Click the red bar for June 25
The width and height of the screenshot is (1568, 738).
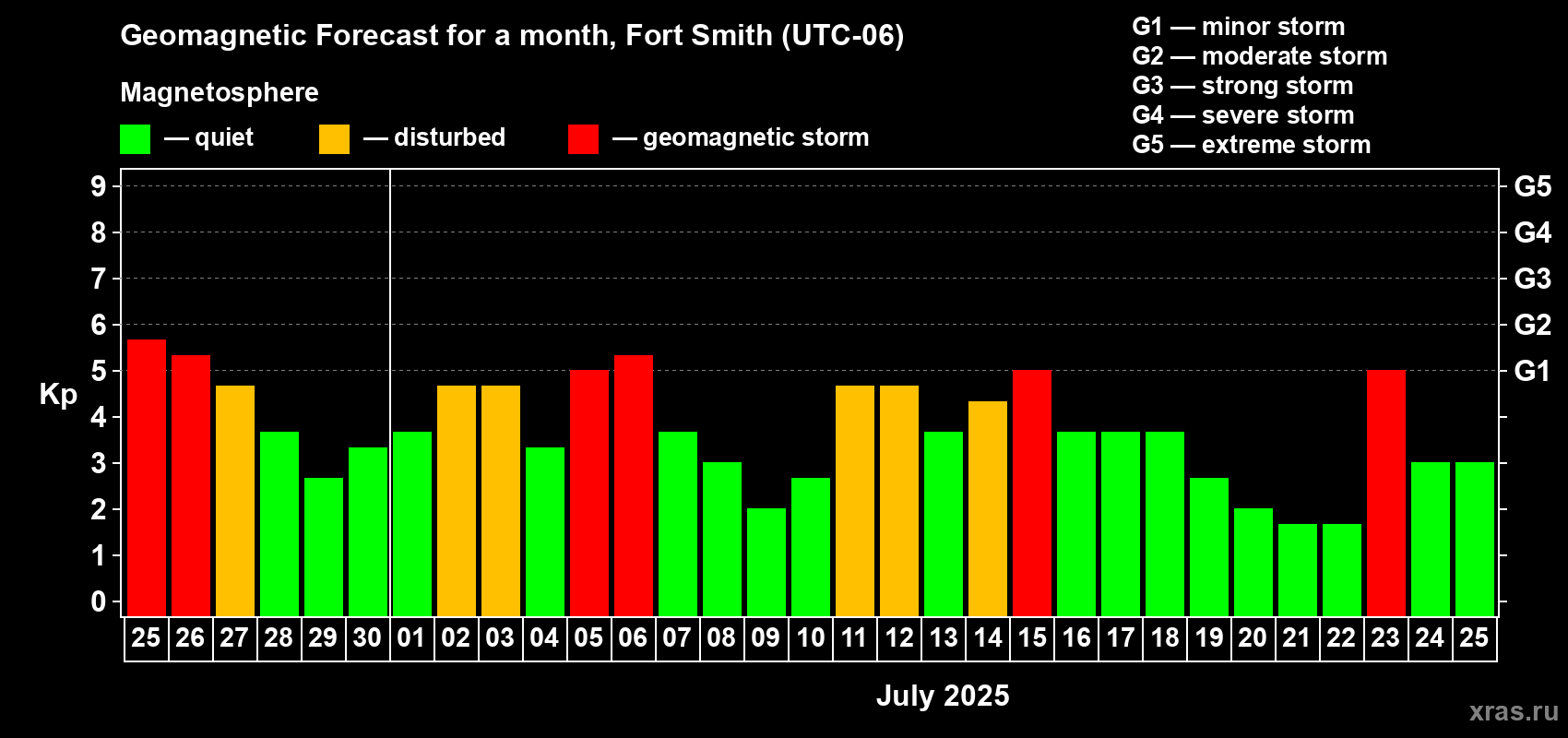(x=147, y=478)
